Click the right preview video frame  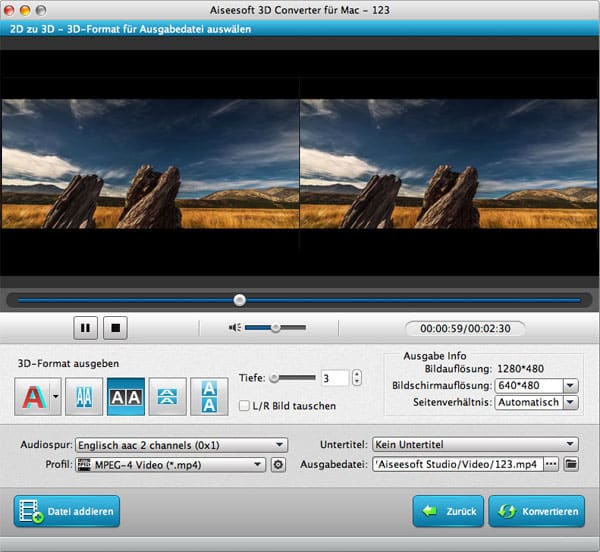448,164
